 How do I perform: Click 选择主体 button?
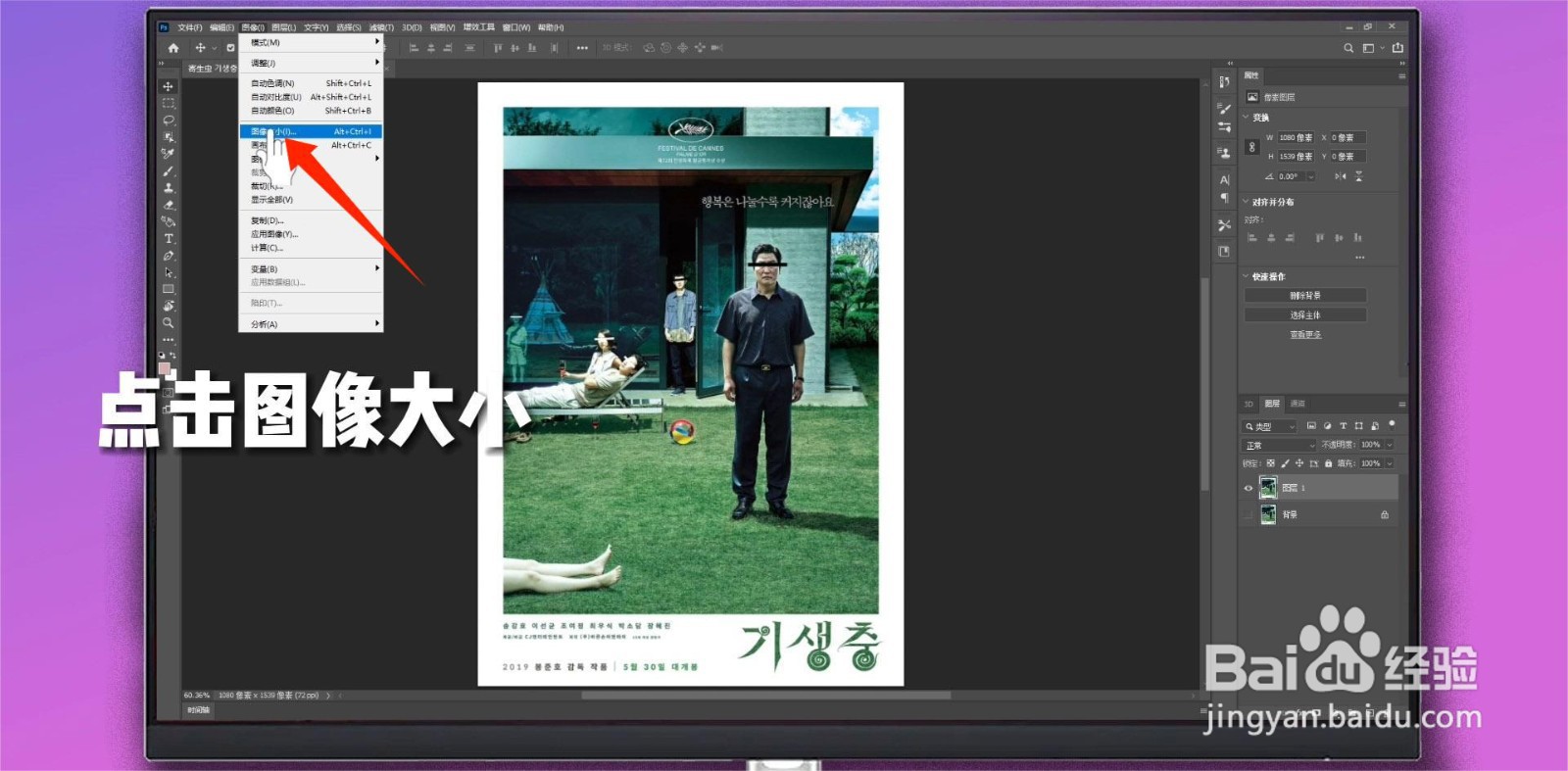click(1305, 315)
